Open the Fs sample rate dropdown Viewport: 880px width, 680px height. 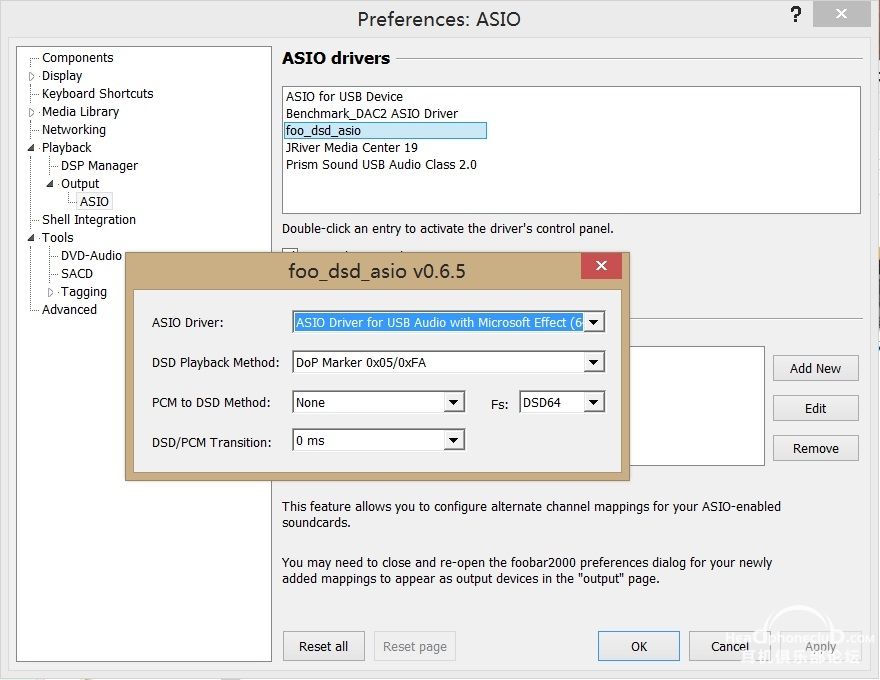tap(594, 402)
